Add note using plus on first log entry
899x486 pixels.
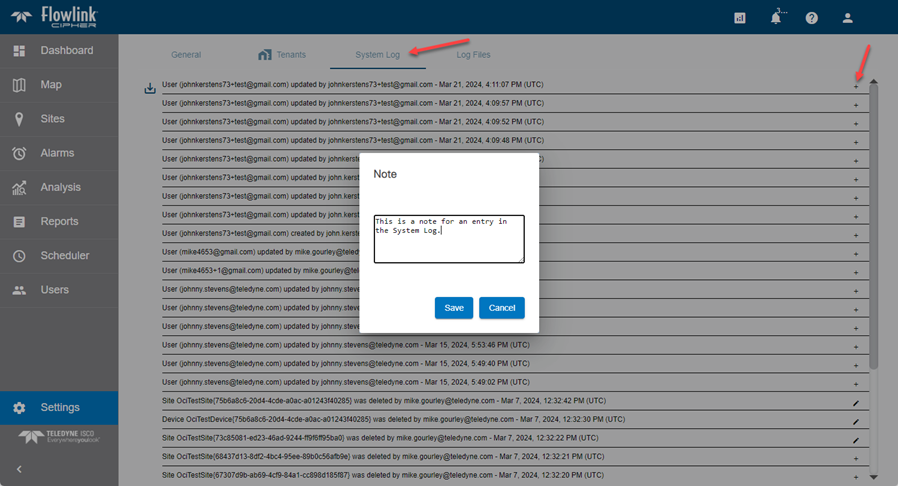tap(855, 88)
